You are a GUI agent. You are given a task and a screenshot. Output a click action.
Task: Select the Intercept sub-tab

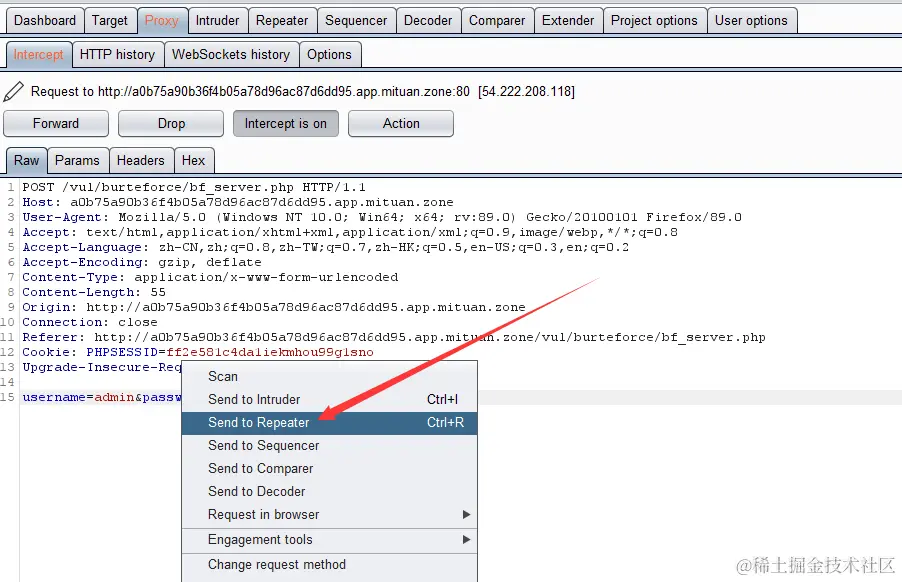(39, 55)
